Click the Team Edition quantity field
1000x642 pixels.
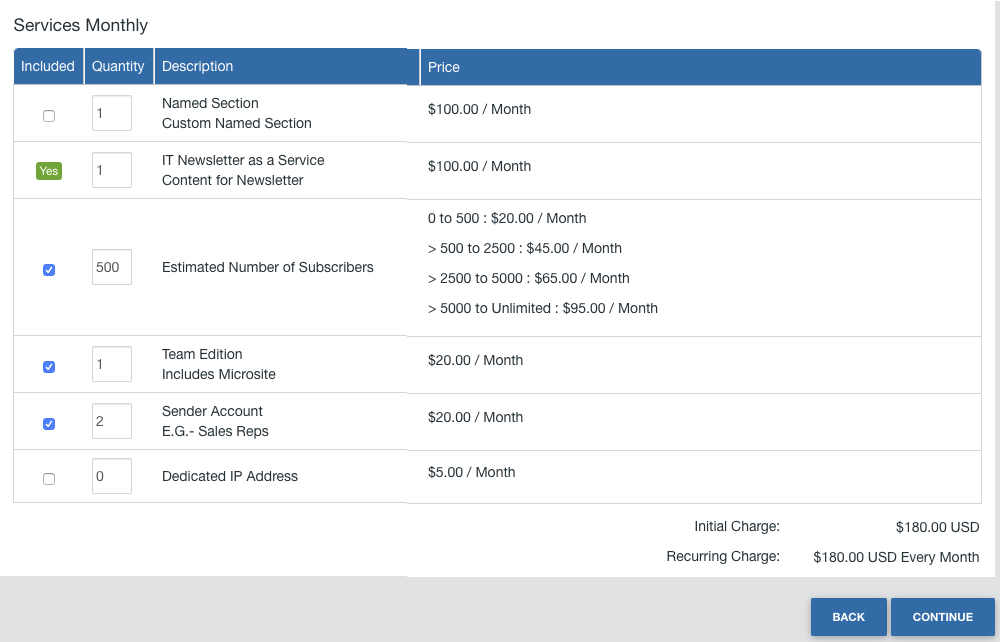click(111, 364)
